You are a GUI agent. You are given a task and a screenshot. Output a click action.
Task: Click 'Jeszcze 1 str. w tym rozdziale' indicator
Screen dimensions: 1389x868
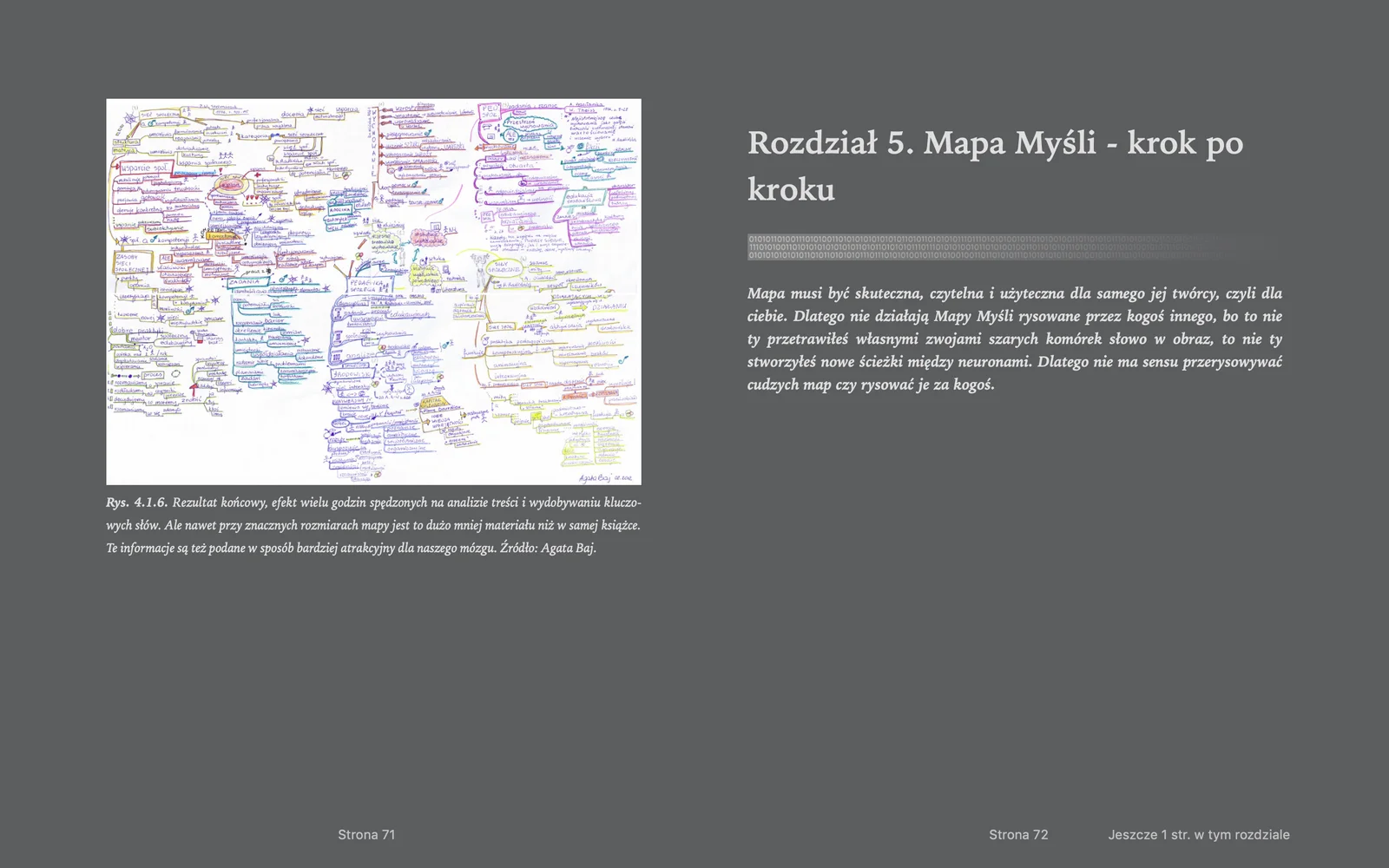point(1198,834)
